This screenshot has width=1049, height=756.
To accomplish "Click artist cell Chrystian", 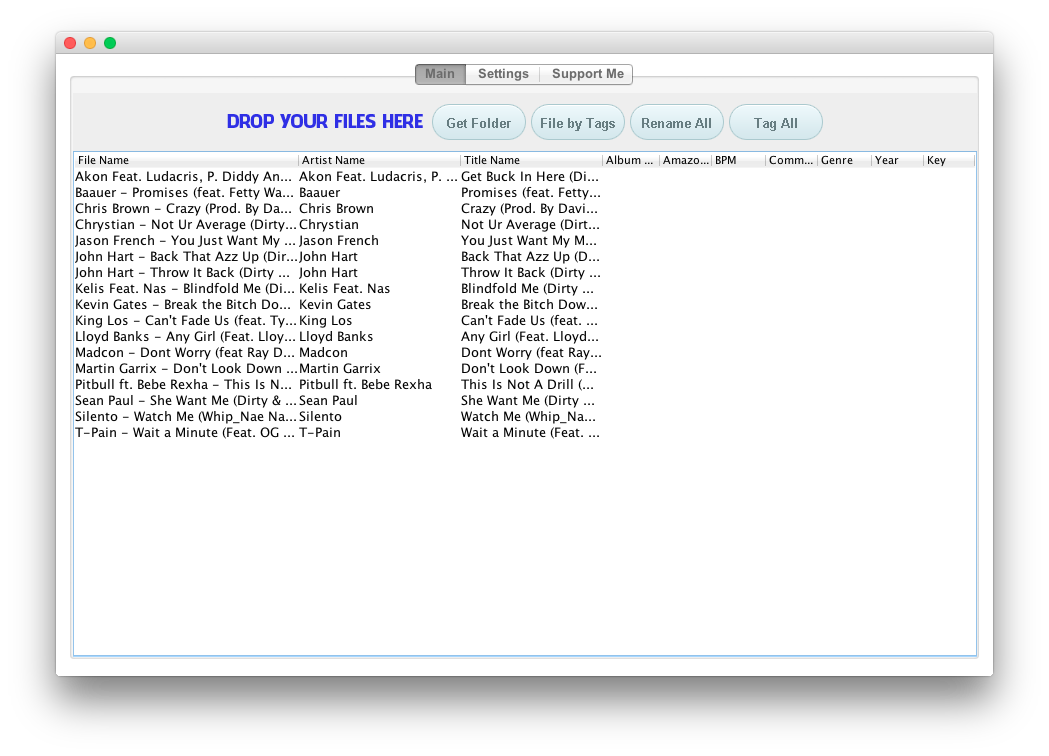I will [379, 225].
